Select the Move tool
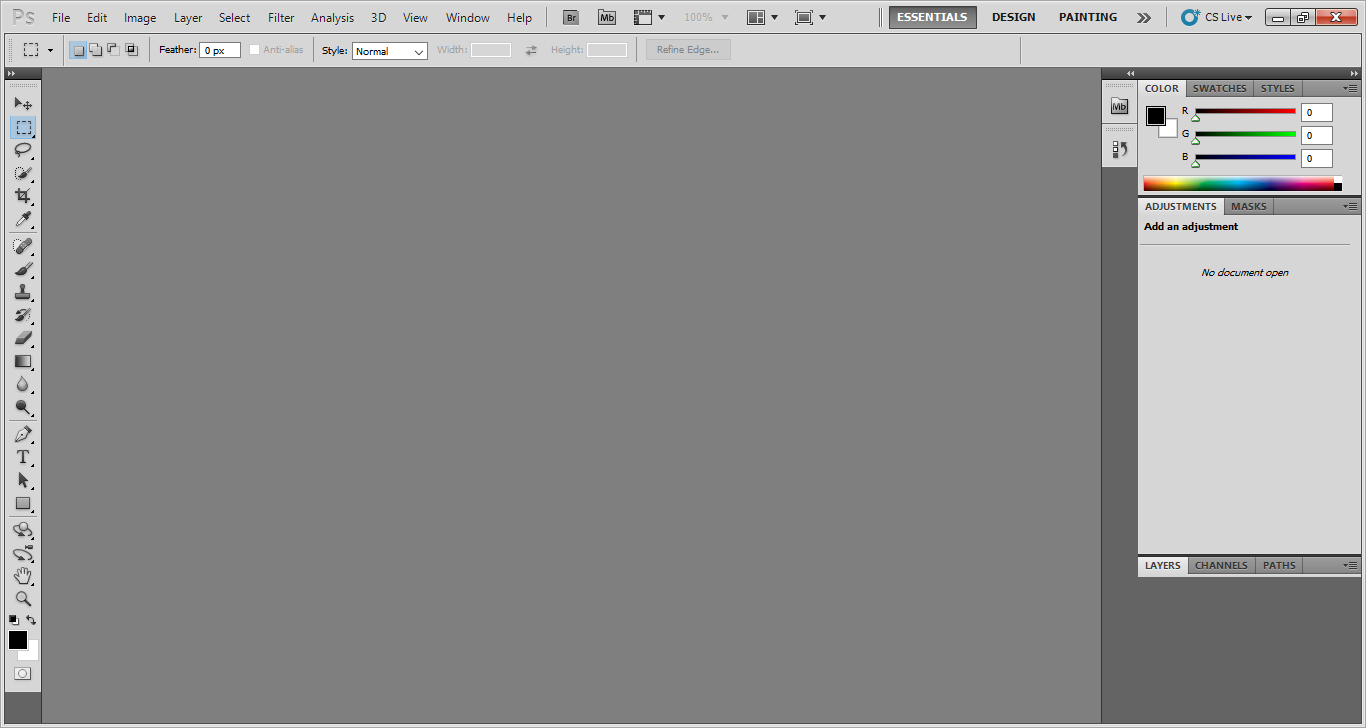The width and height of the screenshot is (1366, 728). tap(22, 103)
